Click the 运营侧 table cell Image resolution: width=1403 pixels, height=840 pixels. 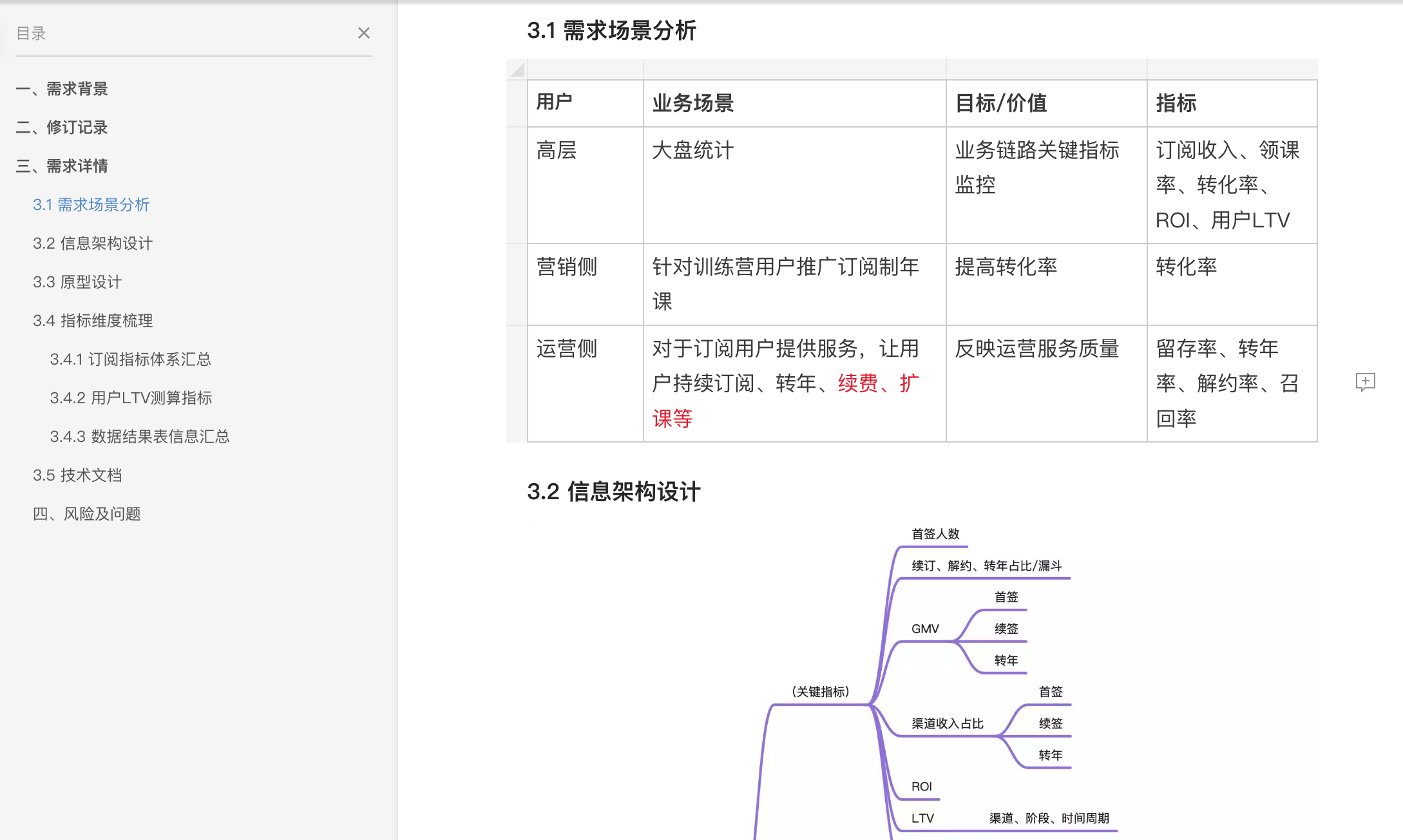[x=586, y=383]
